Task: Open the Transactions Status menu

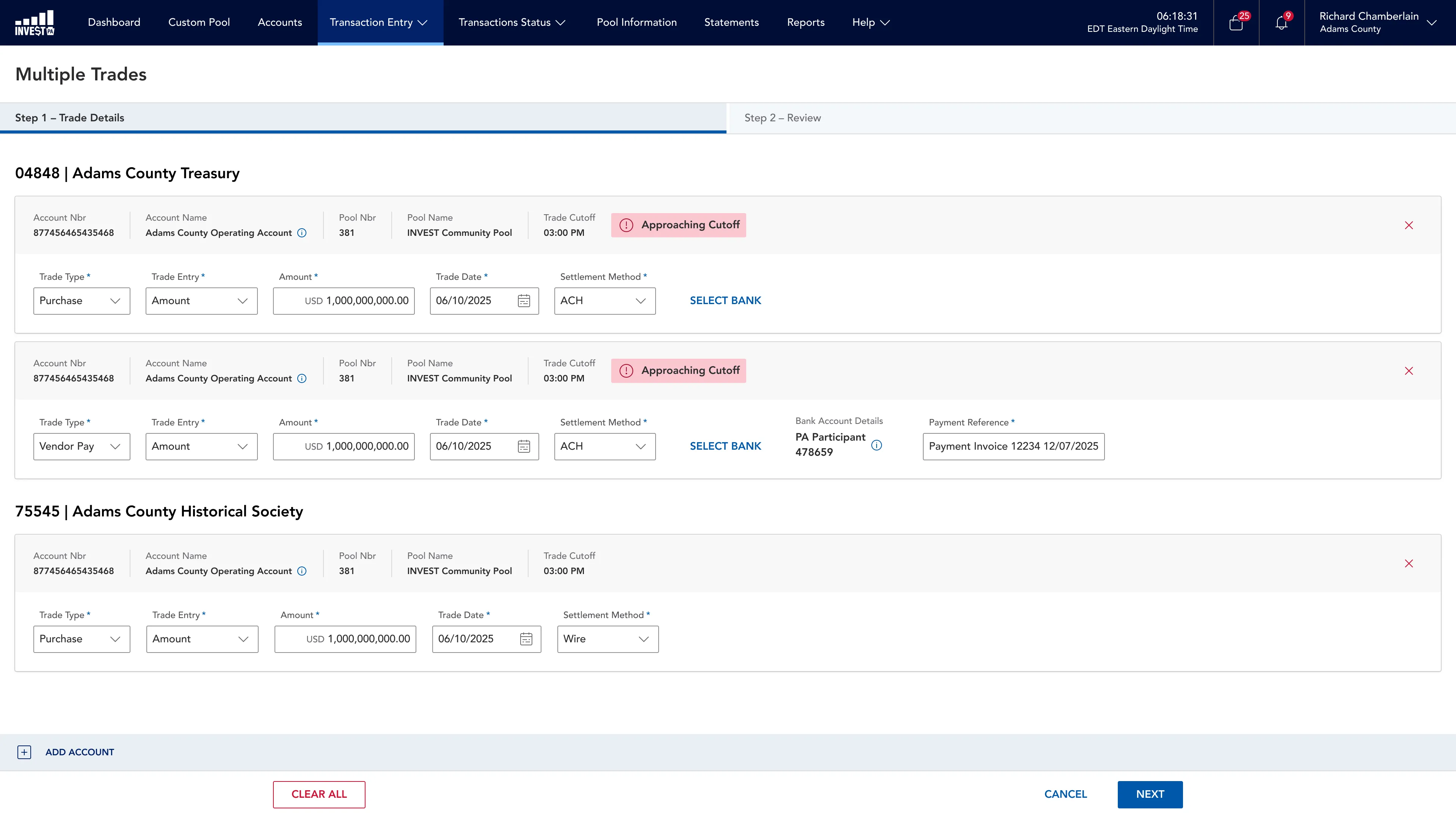Action: point(511,23)
